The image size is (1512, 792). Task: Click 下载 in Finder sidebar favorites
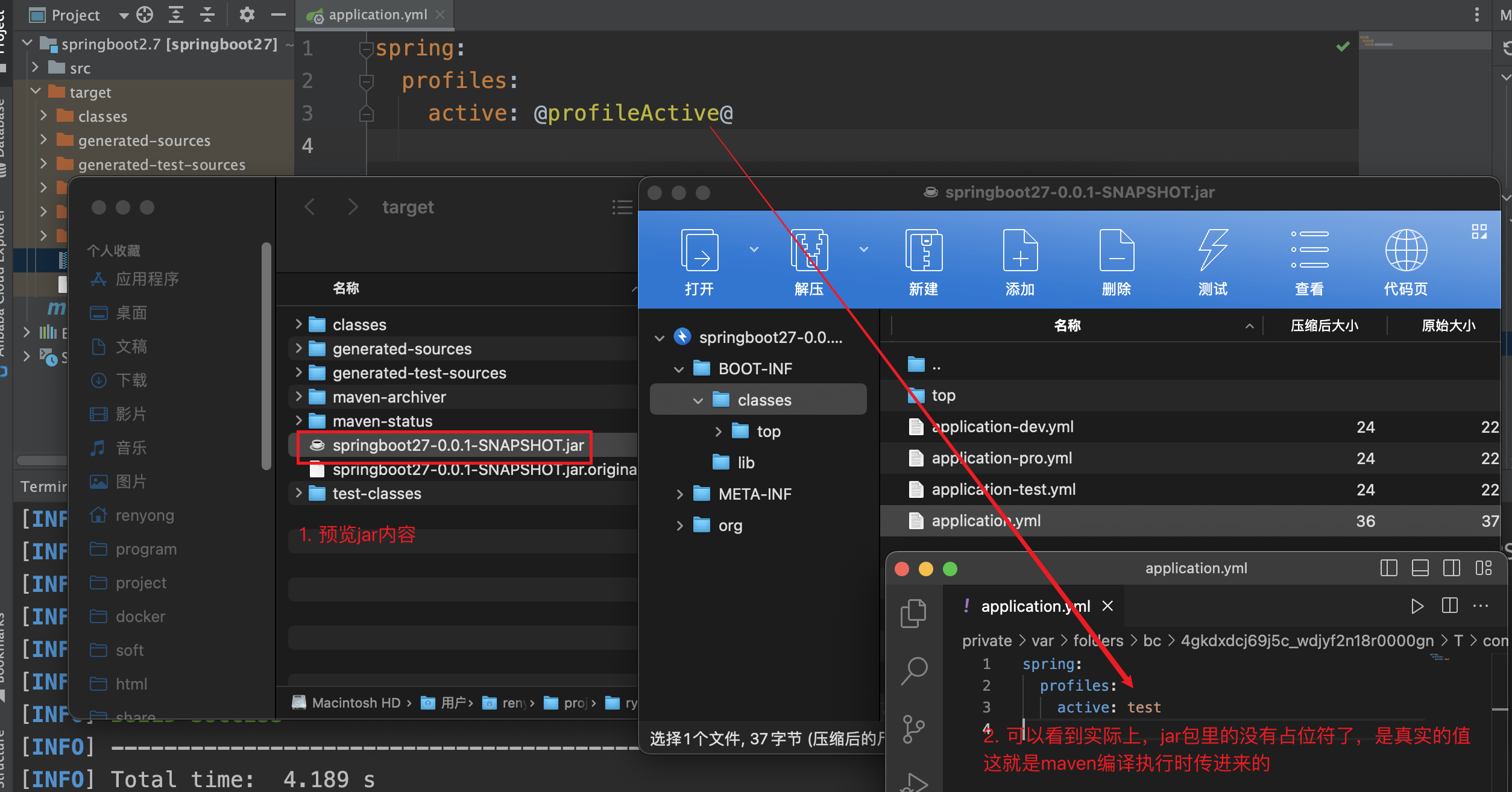click(x=131, y=380)
